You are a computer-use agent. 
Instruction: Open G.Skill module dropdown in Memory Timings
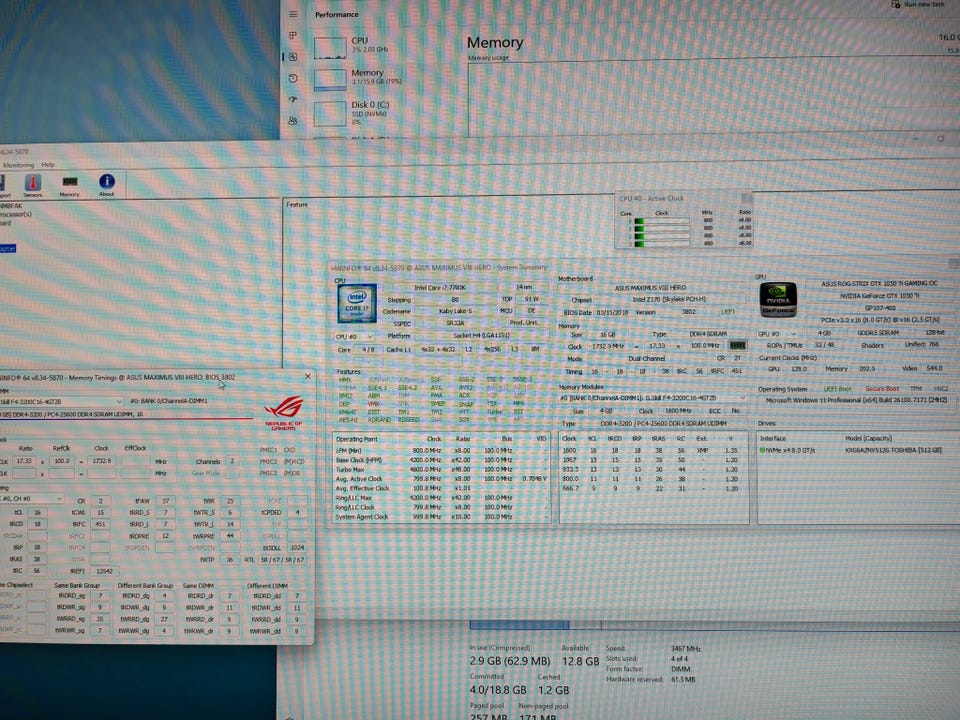pos(61,401)
